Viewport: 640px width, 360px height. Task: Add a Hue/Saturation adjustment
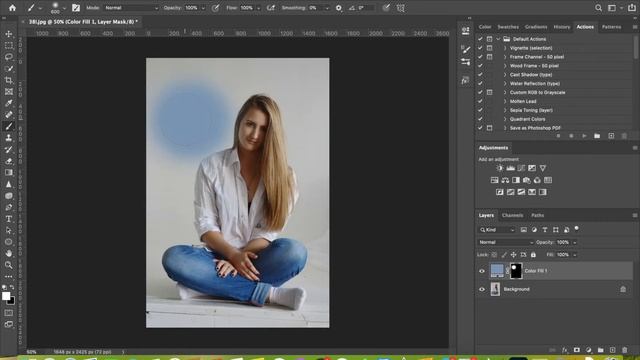point(494,180)
